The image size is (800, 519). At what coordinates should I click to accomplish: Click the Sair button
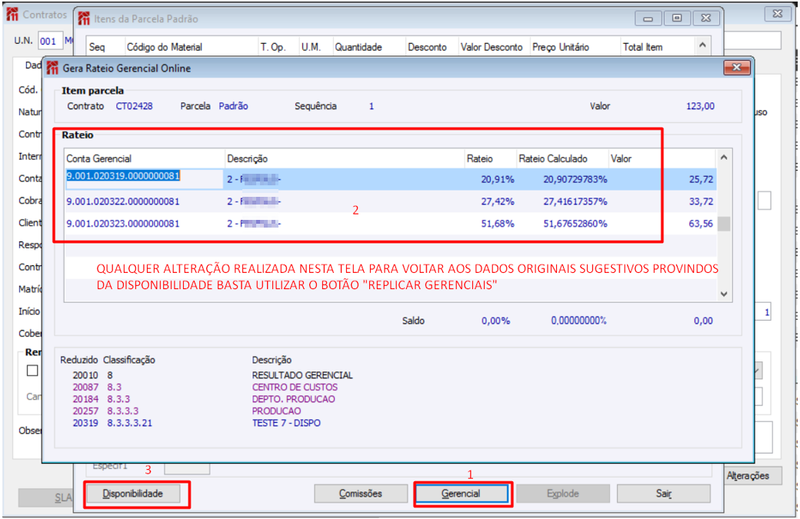(x=663, y=493)
